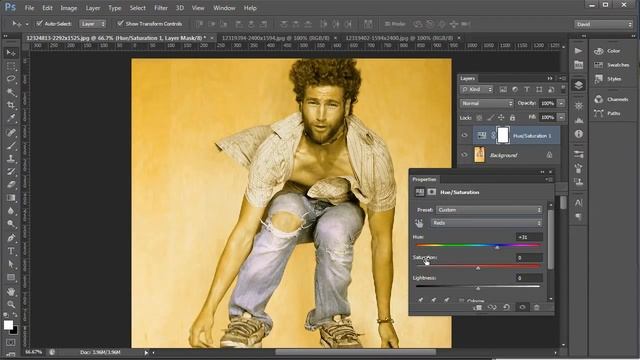
Task: Select the Brush tool
Action: coord(11,145)
